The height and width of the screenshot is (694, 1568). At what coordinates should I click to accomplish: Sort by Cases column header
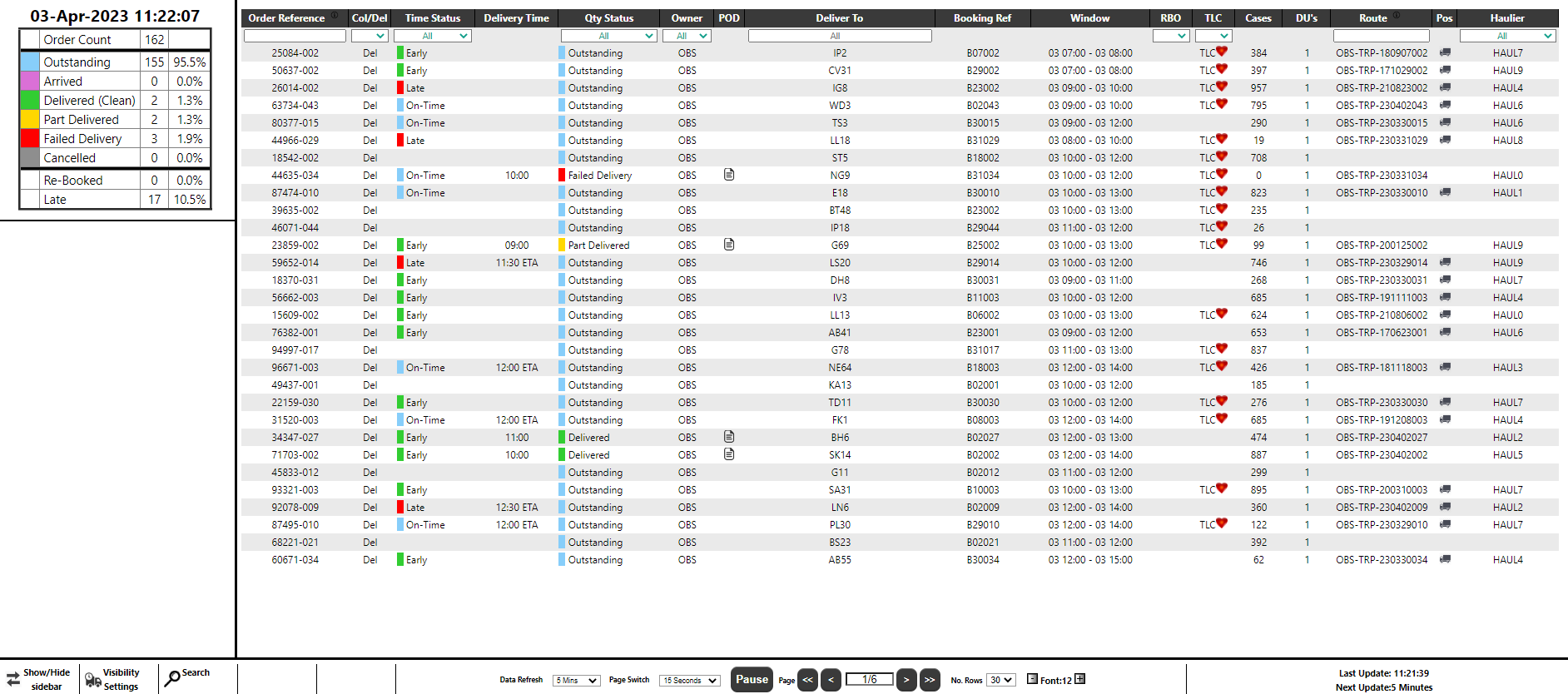1258,18
